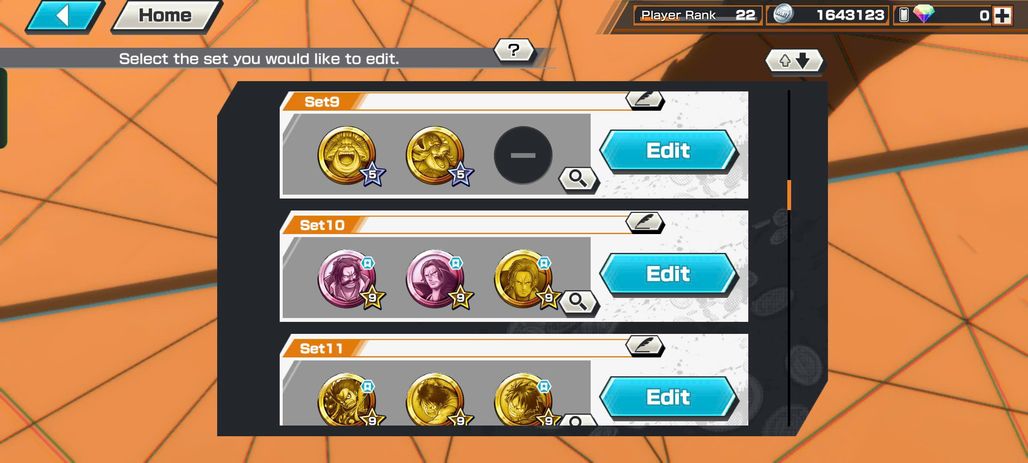Image resolution: width=1028 pixels, height=463 pixels.
Task: Edit the Set11 medal set
Action: (668, 397)
